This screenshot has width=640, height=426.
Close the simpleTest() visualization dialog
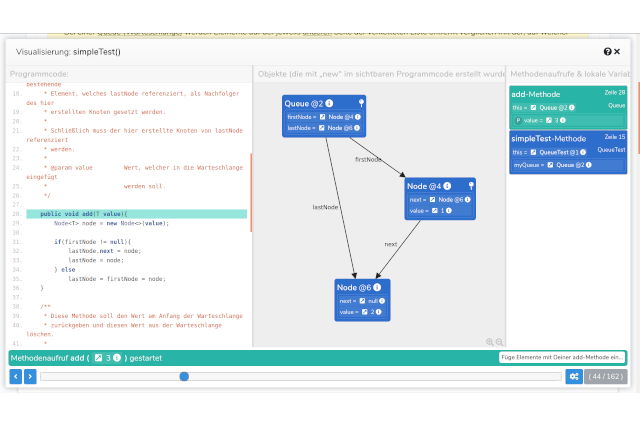pos(617,51)
